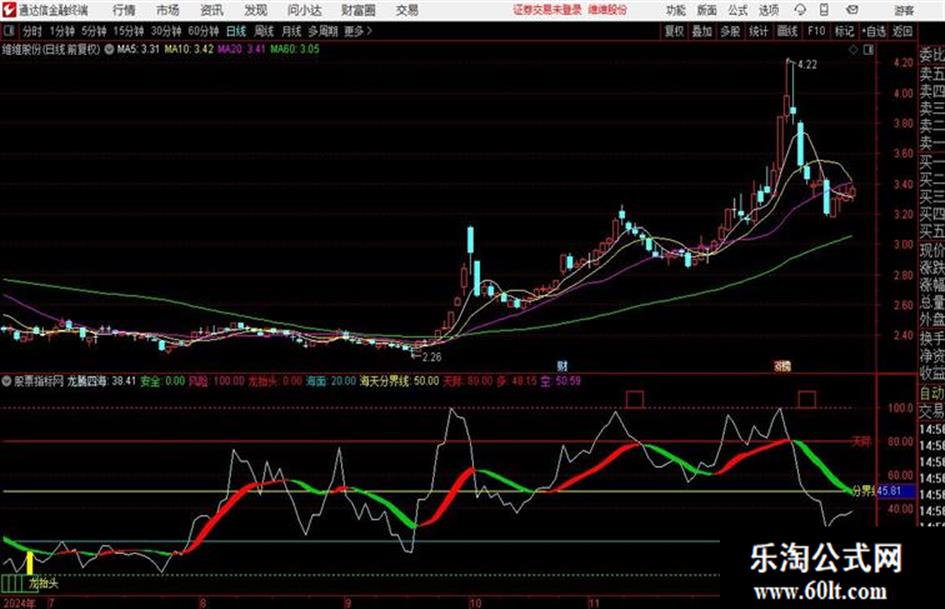Switch to the 分时 chart period
The image size is (945, 609).
pos(32,31)
